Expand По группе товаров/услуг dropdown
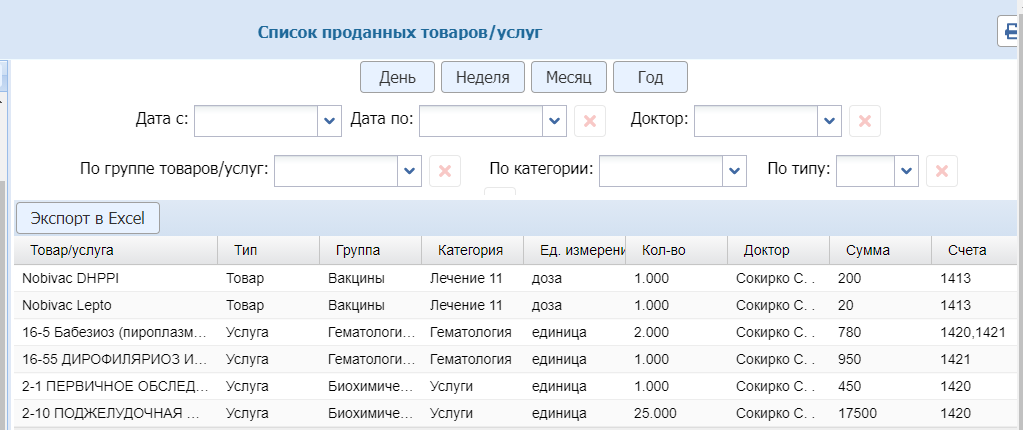 tap(410, 170)
